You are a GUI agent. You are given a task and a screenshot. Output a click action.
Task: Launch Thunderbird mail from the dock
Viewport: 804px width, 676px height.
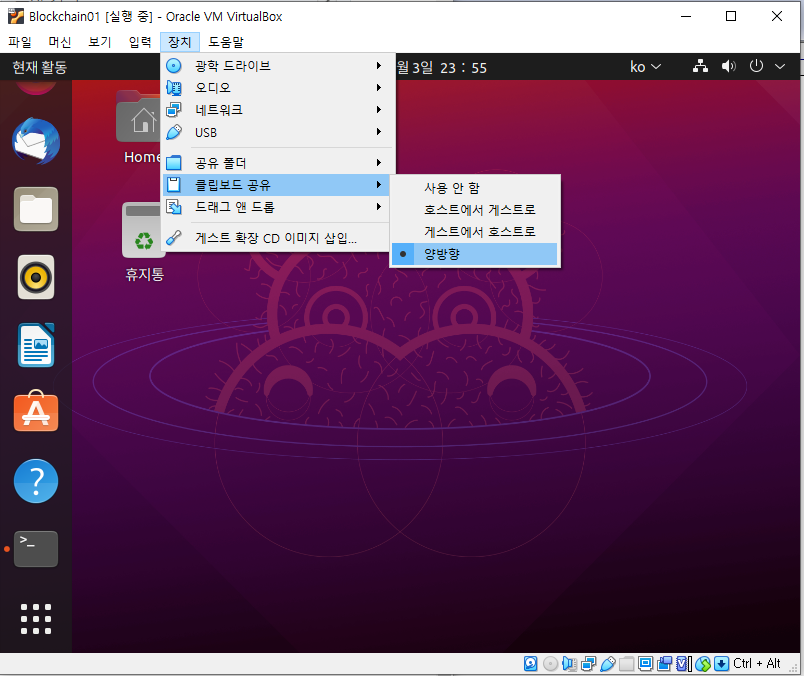36,141
